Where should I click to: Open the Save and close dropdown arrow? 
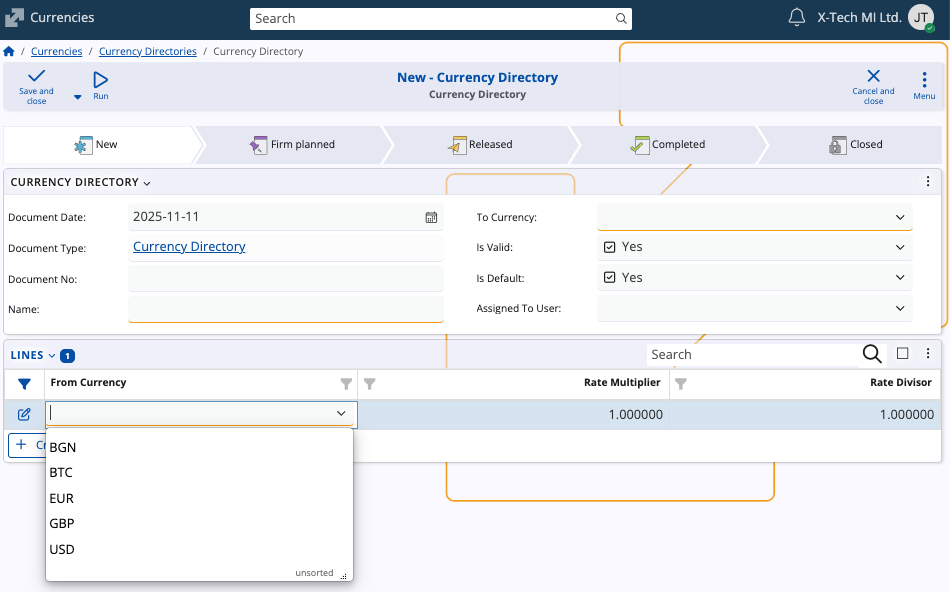pos(77,97)
